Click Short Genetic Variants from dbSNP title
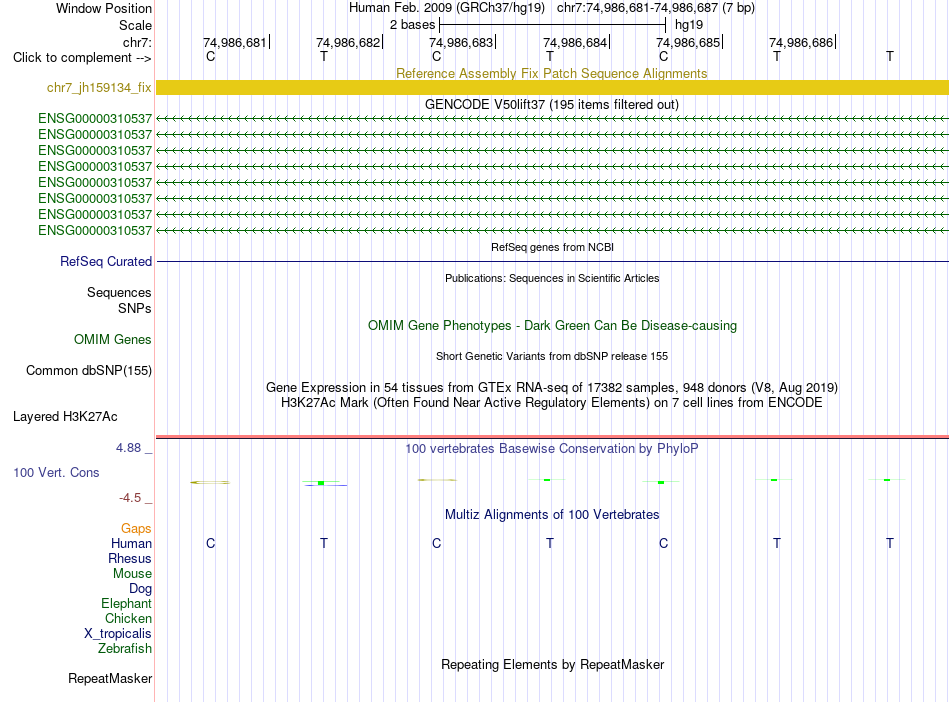 [551, 356]
